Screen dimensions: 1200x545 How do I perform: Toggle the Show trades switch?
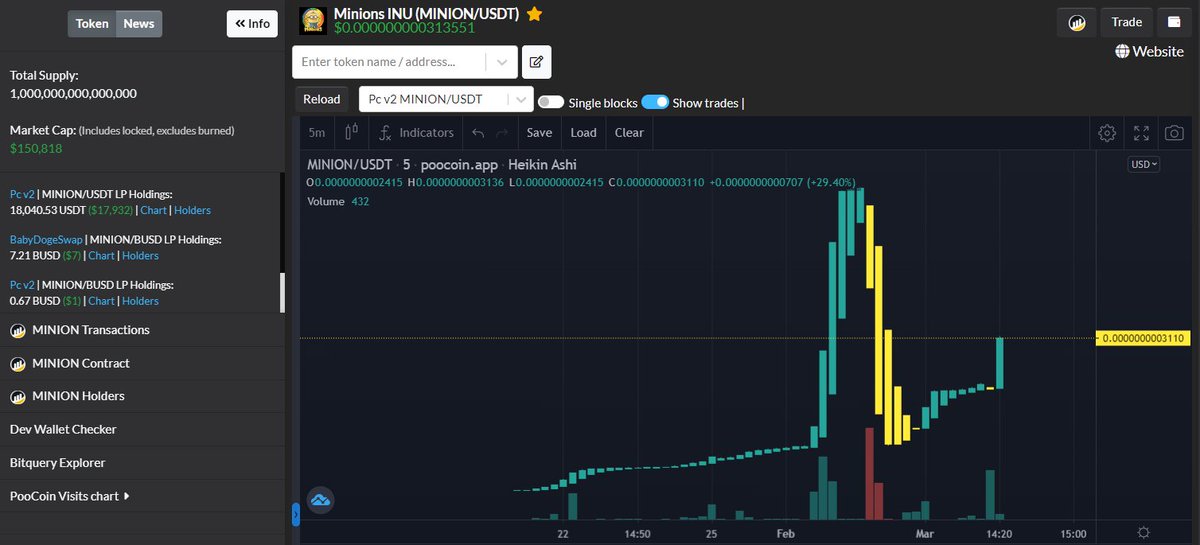tap(655, 102)
